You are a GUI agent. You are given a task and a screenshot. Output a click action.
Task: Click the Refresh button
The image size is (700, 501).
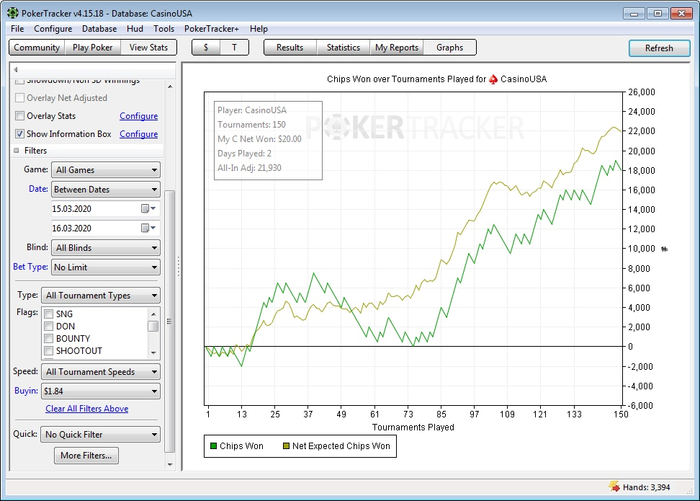coord(659,48)
